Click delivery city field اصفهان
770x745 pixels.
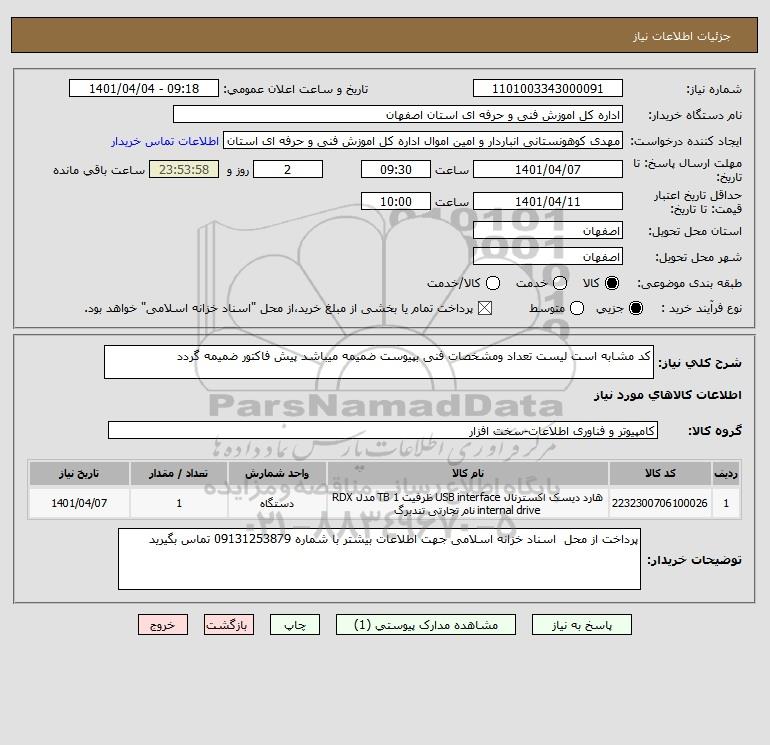tap(548, 256)
